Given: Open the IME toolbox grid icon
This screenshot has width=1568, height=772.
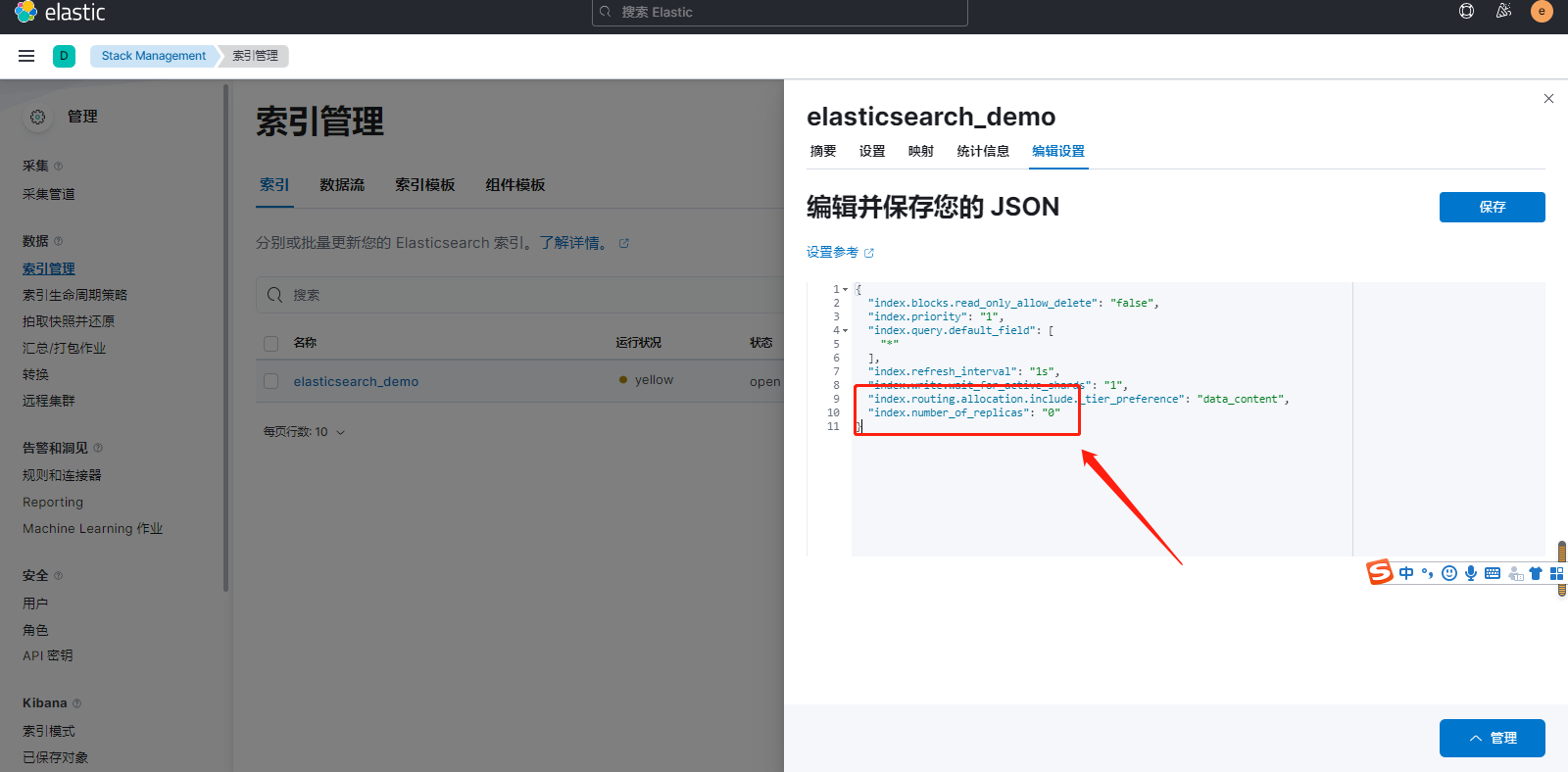Looking at the screenshot, I should tap(1556, 573).
